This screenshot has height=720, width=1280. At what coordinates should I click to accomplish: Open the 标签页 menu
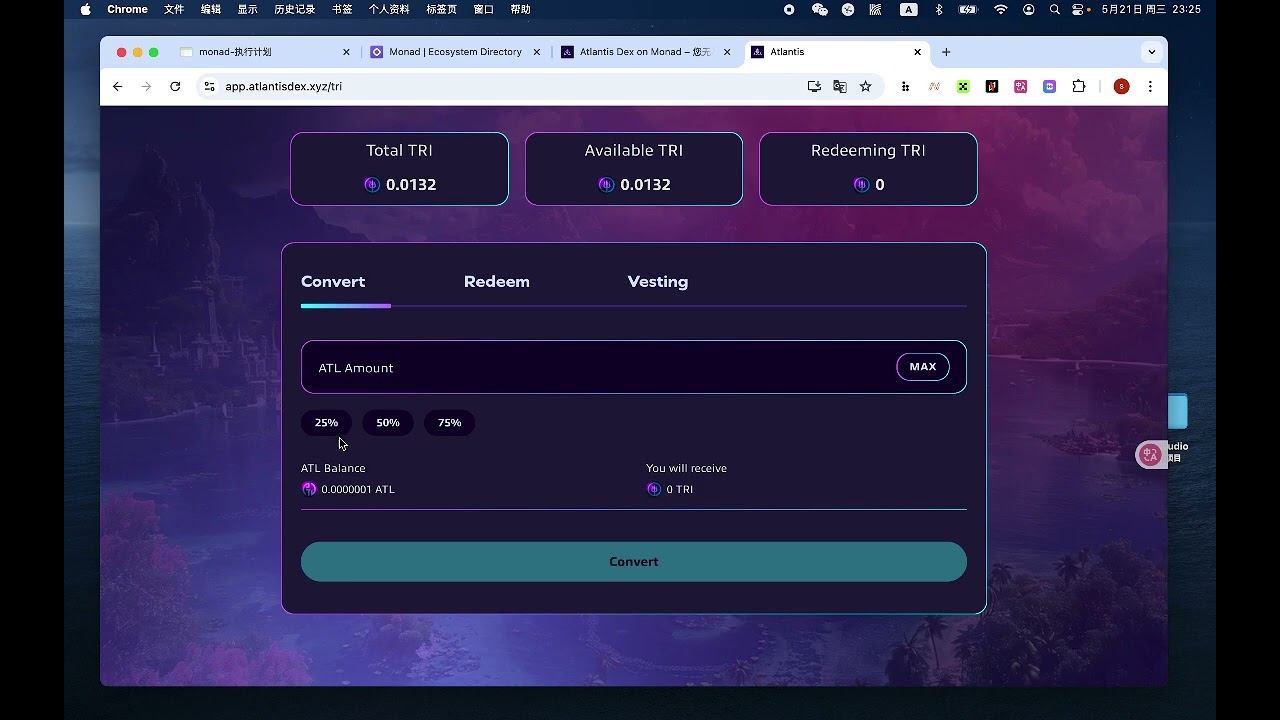click(x=441, y=10)
